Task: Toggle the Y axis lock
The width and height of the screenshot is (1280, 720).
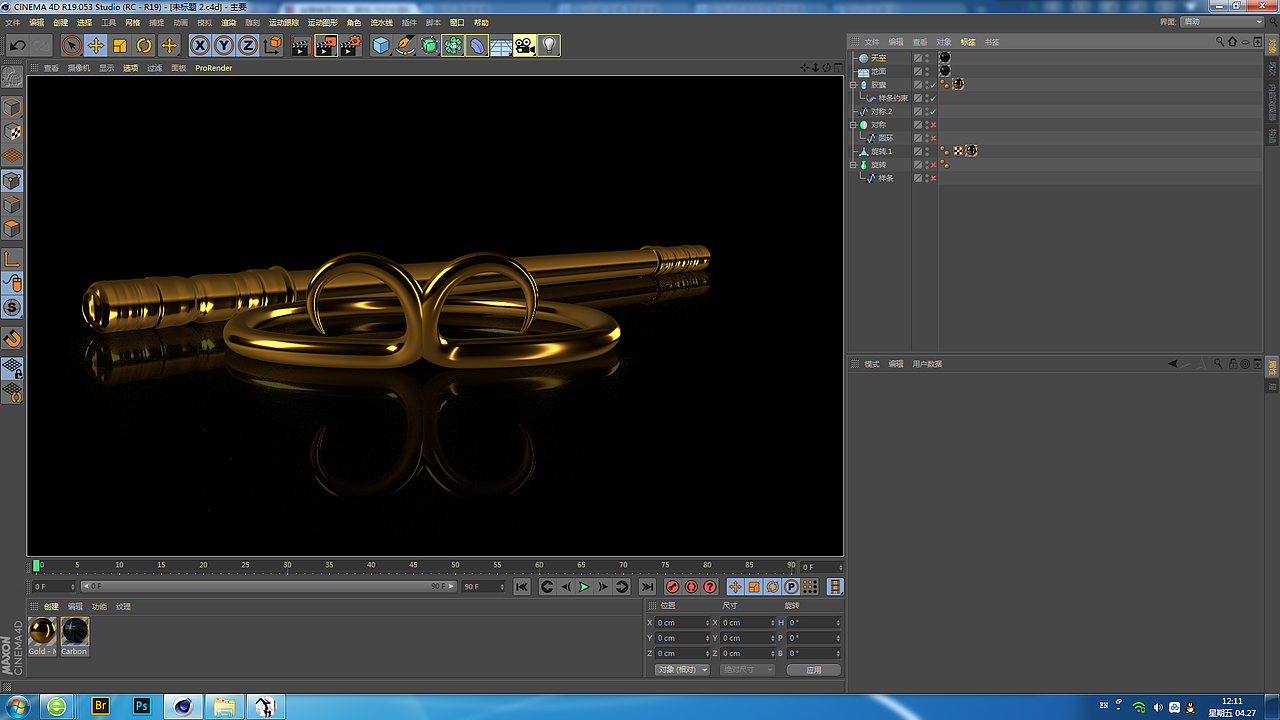Action: click(x=224, y=45)
